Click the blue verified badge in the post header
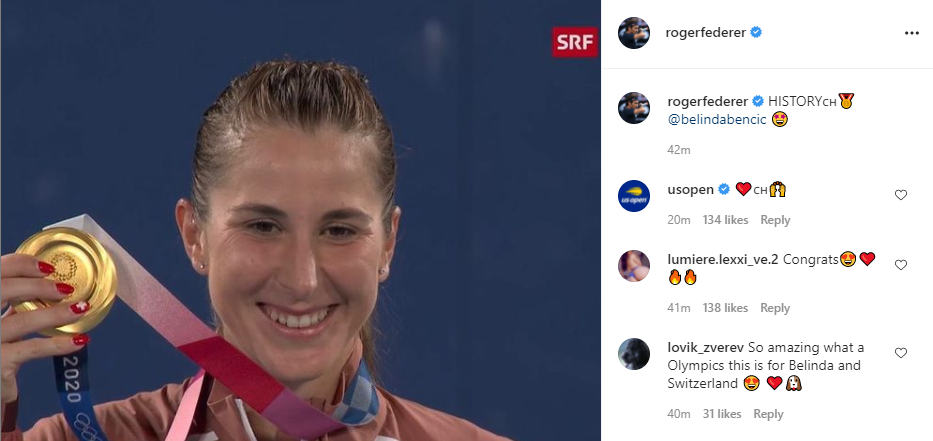Viewport: 933px width, 441px height. 756,33
